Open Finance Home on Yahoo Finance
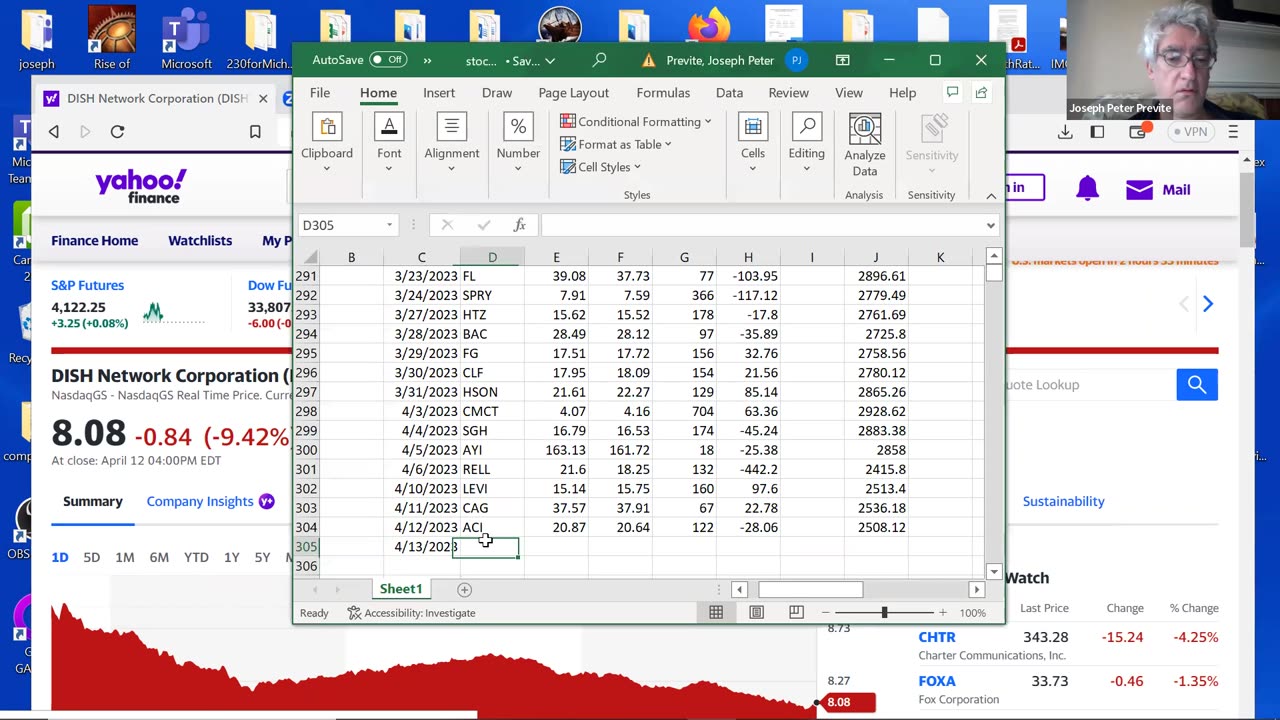The height and width of the screenshot is (720, 1280). click(95, 240)
